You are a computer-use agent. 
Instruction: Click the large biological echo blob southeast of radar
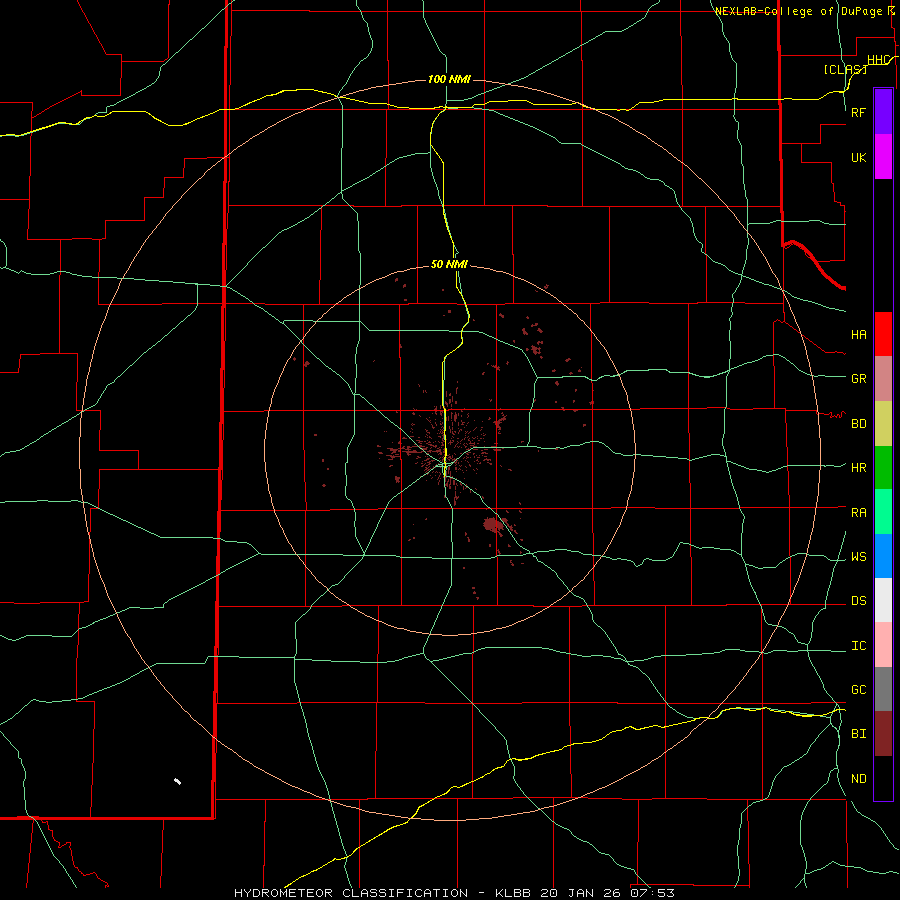click(493, 525)
